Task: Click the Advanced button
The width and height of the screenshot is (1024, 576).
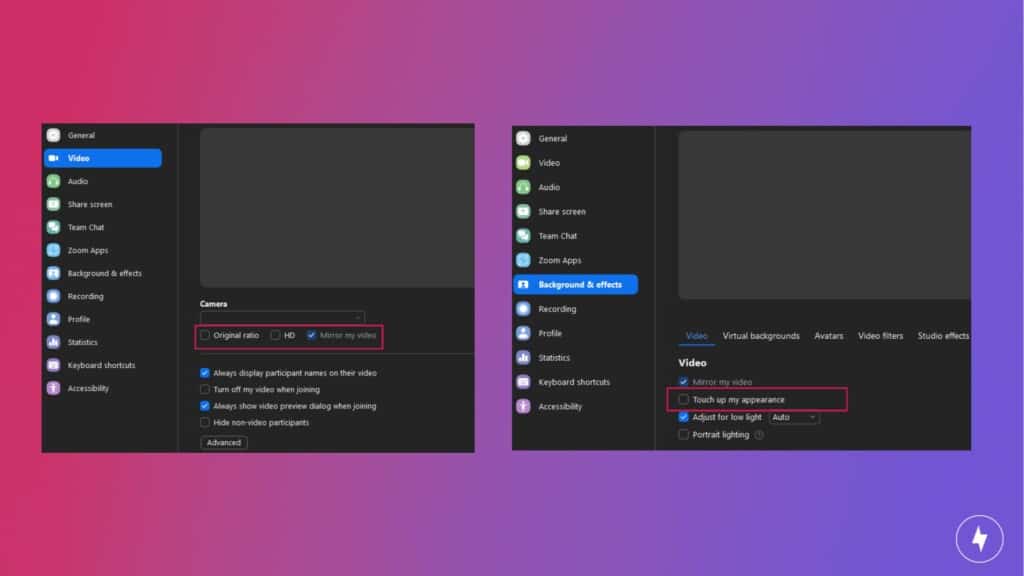Action: point(222,442)
